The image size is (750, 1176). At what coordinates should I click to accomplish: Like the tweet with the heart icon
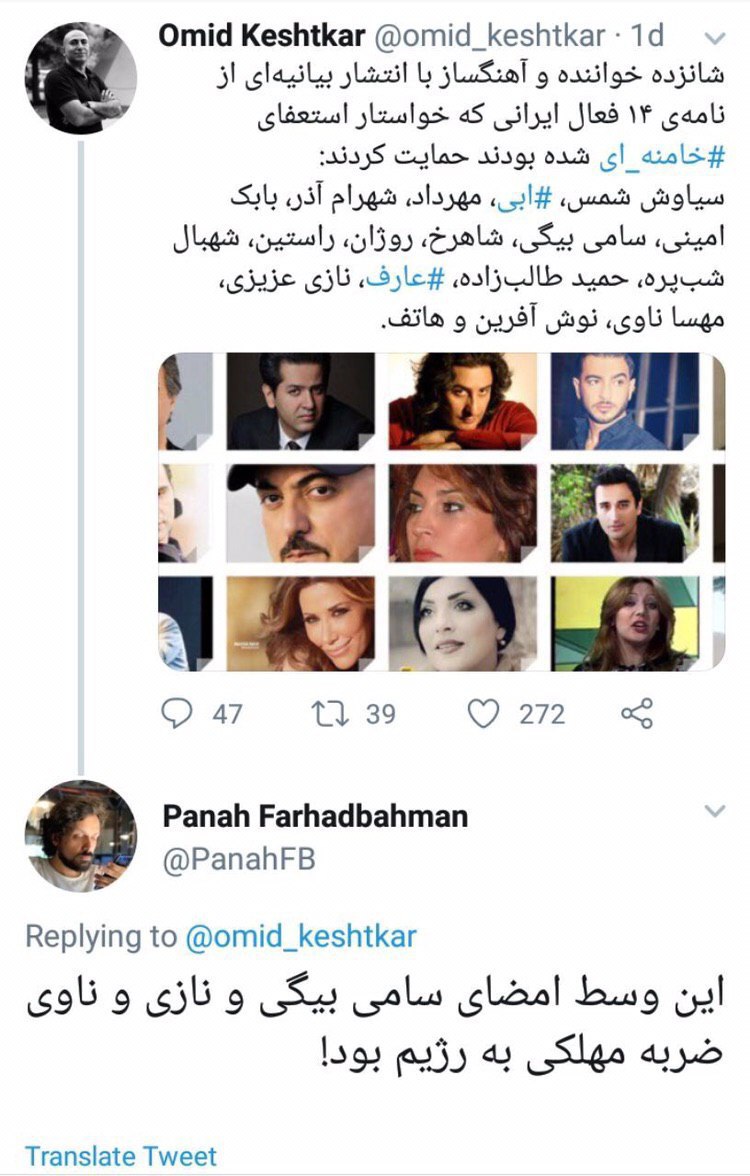click(x=484, y=713)
